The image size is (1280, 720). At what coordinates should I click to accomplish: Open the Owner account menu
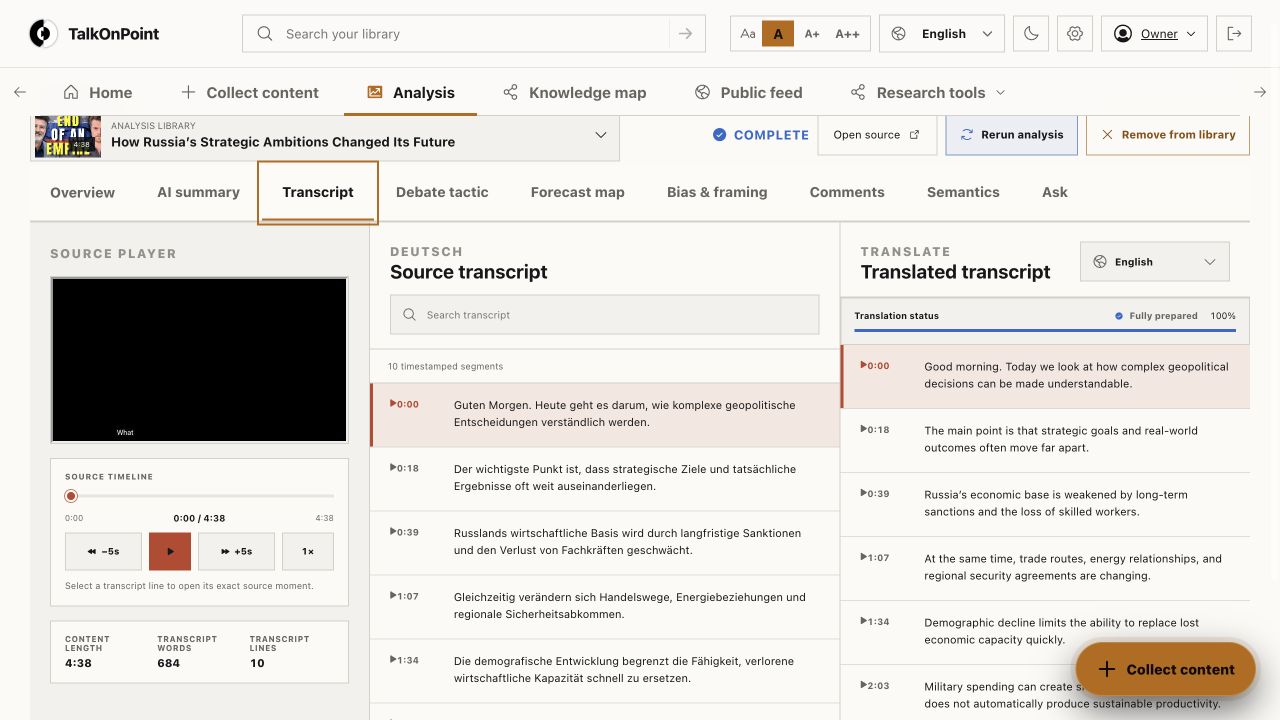(1154, 34)
